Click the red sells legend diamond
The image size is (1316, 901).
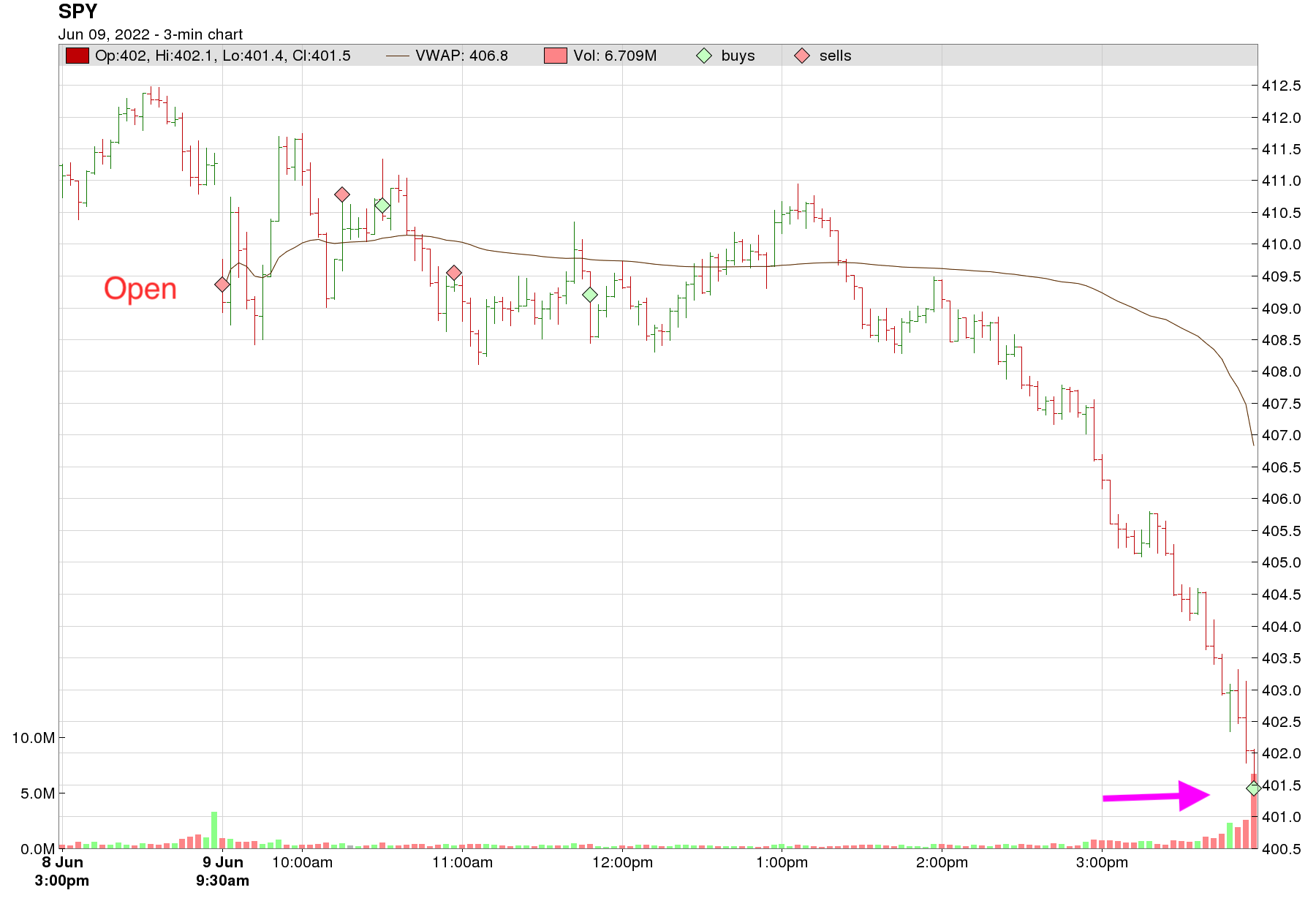click(x=803, y=56)
